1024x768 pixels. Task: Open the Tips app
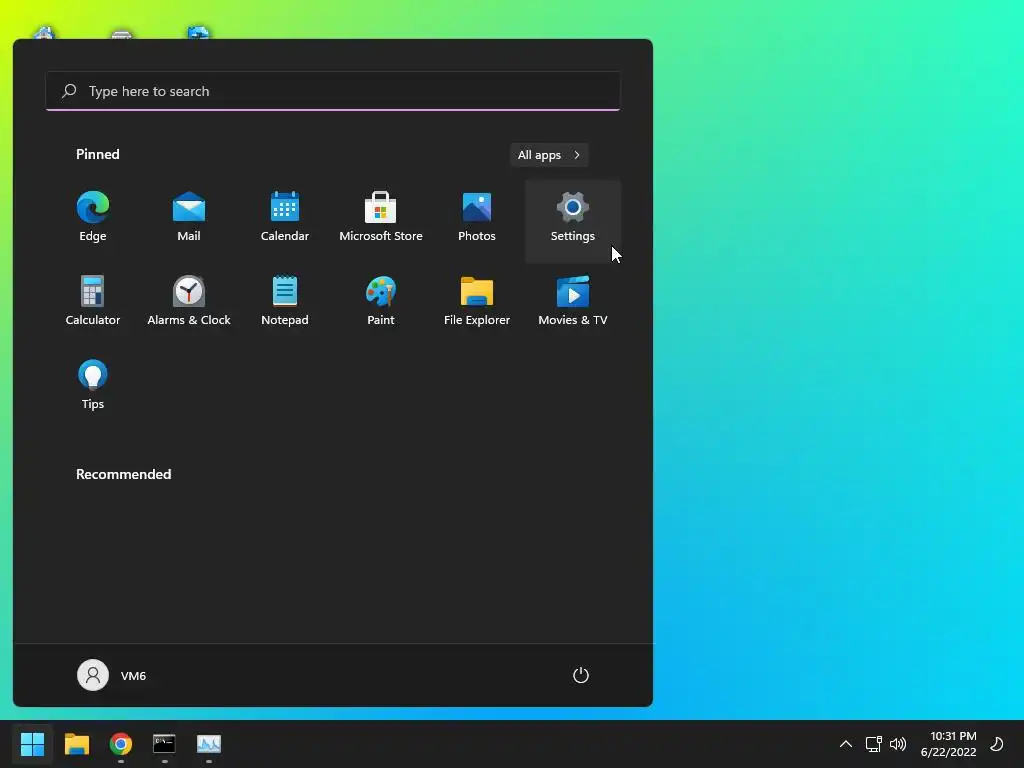click(93, 385)
